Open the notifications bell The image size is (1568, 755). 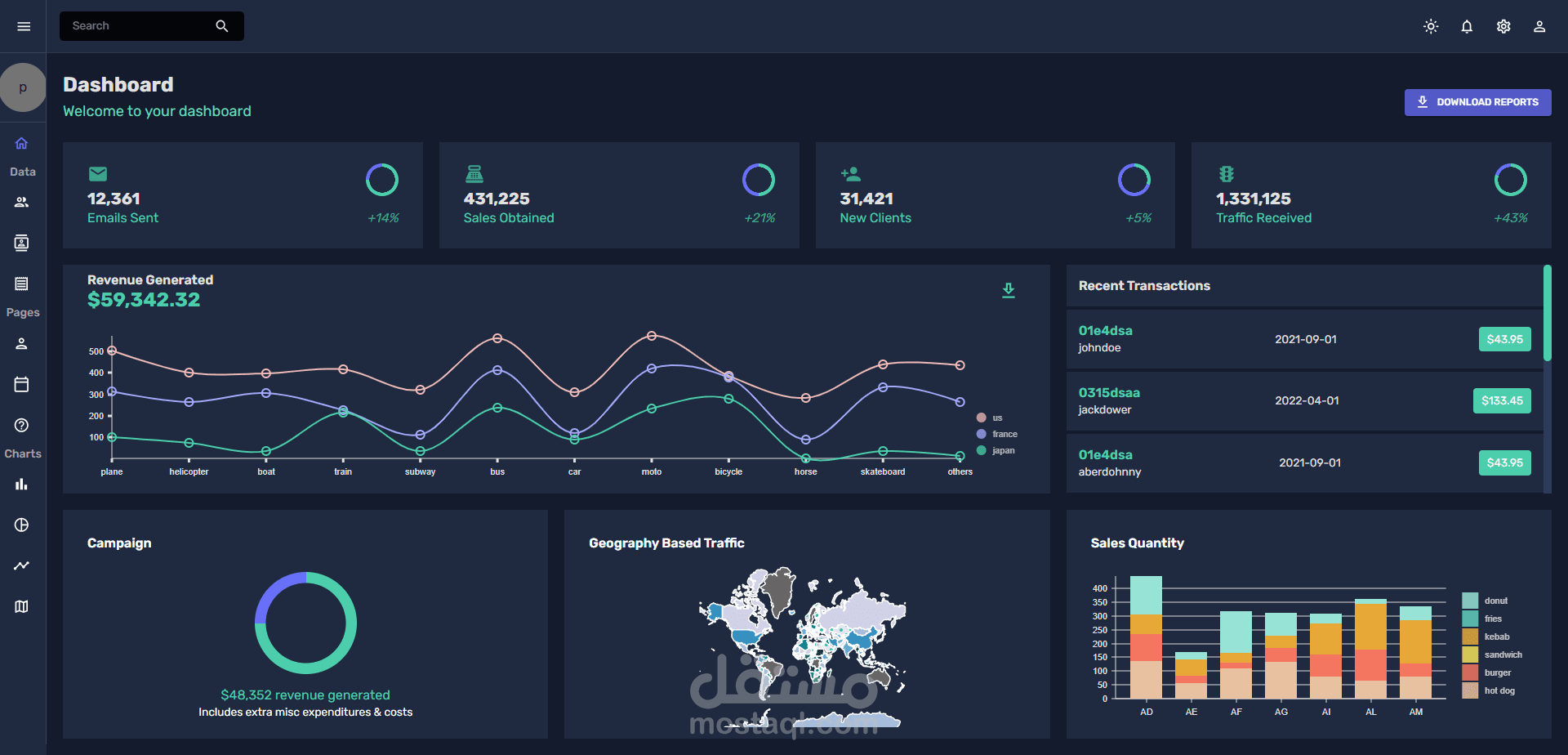(1467, 26)
